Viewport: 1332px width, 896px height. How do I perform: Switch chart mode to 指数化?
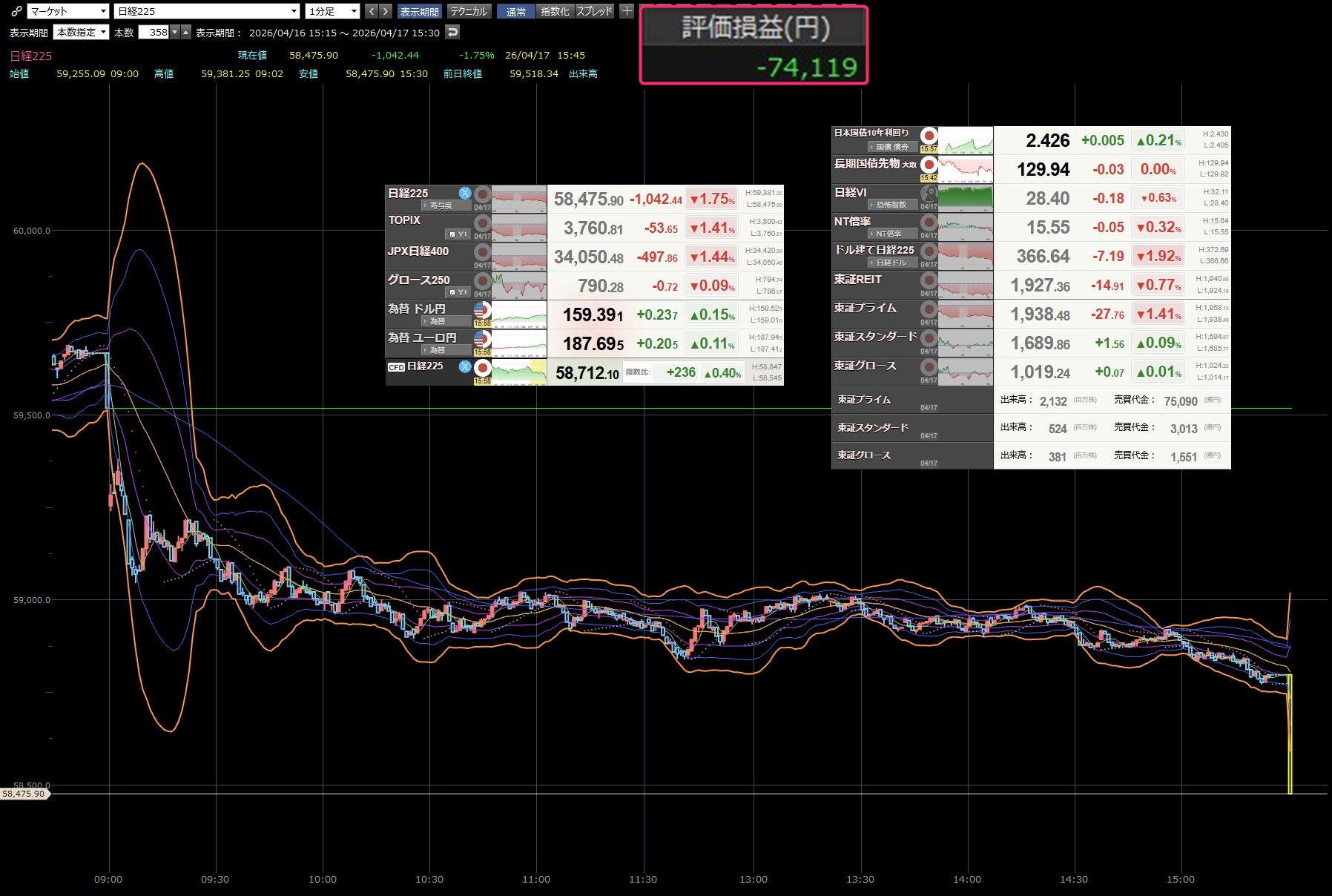pos(555,12)
